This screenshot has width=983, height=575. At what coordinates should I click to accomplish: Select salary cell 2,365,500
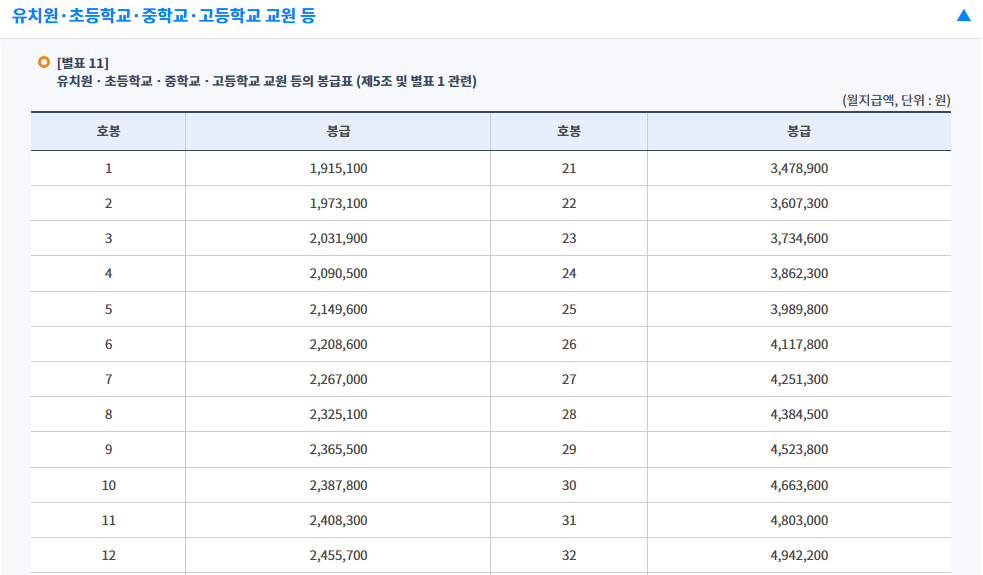click(339, 450)
